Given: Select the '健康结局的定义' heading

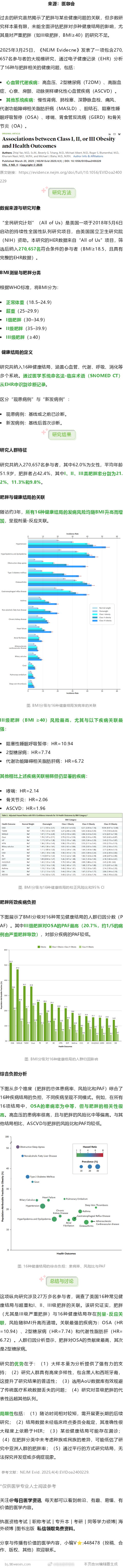Looking at the screenshot, I should coord(17,352).
